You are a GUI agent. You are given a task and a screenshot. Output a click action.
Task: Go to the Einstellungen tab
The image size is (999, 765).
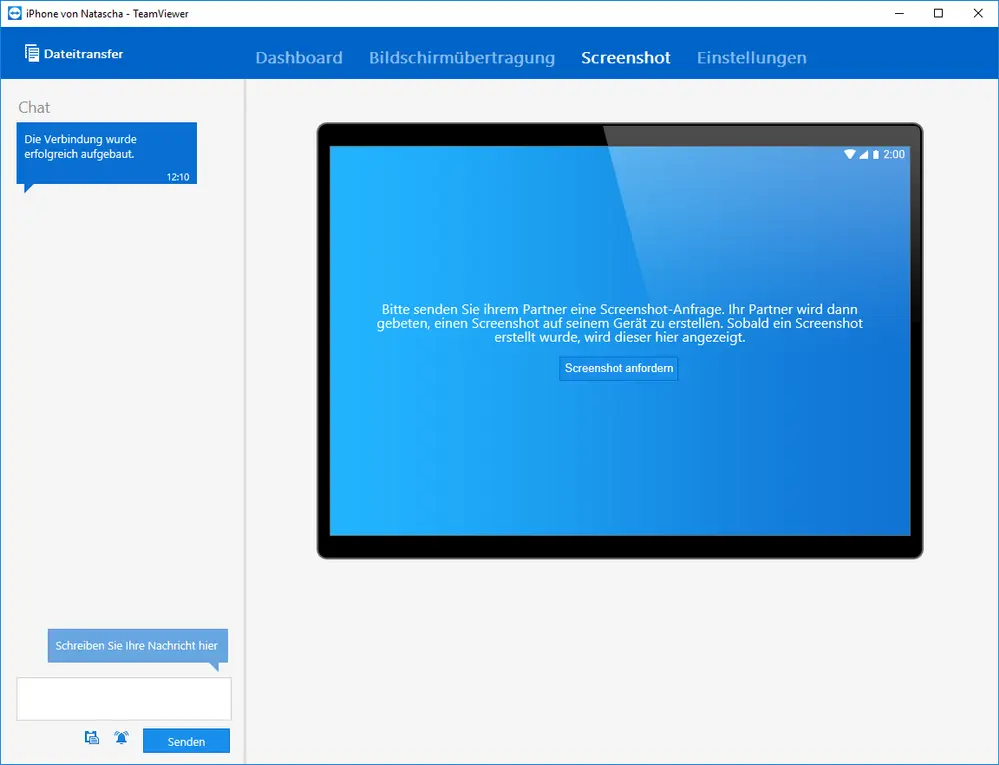[x=752, y=57]
